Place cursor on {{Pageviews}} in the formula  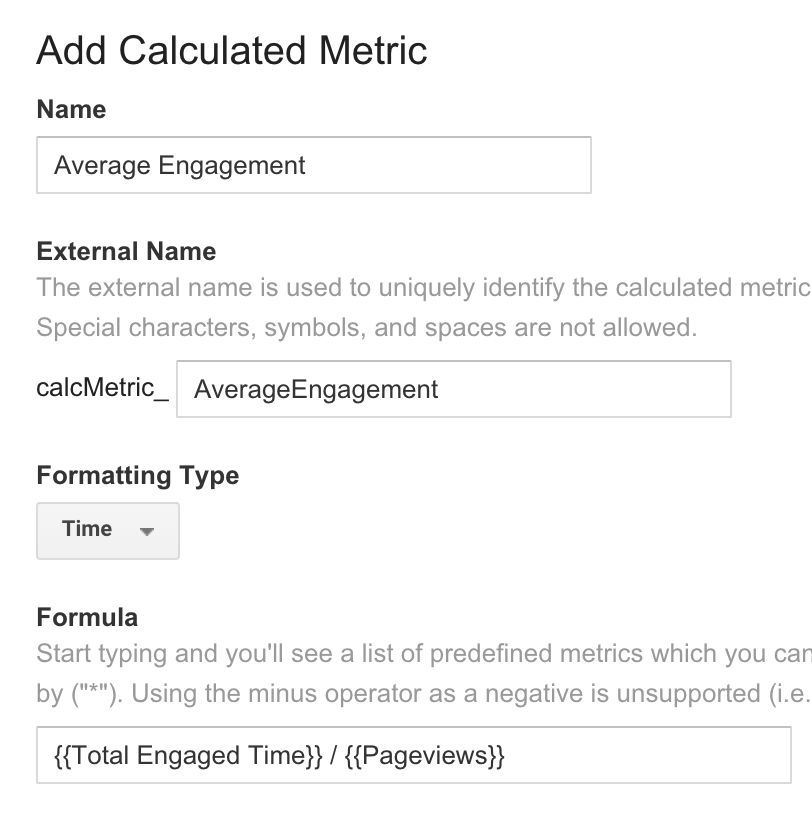point(425,756)
